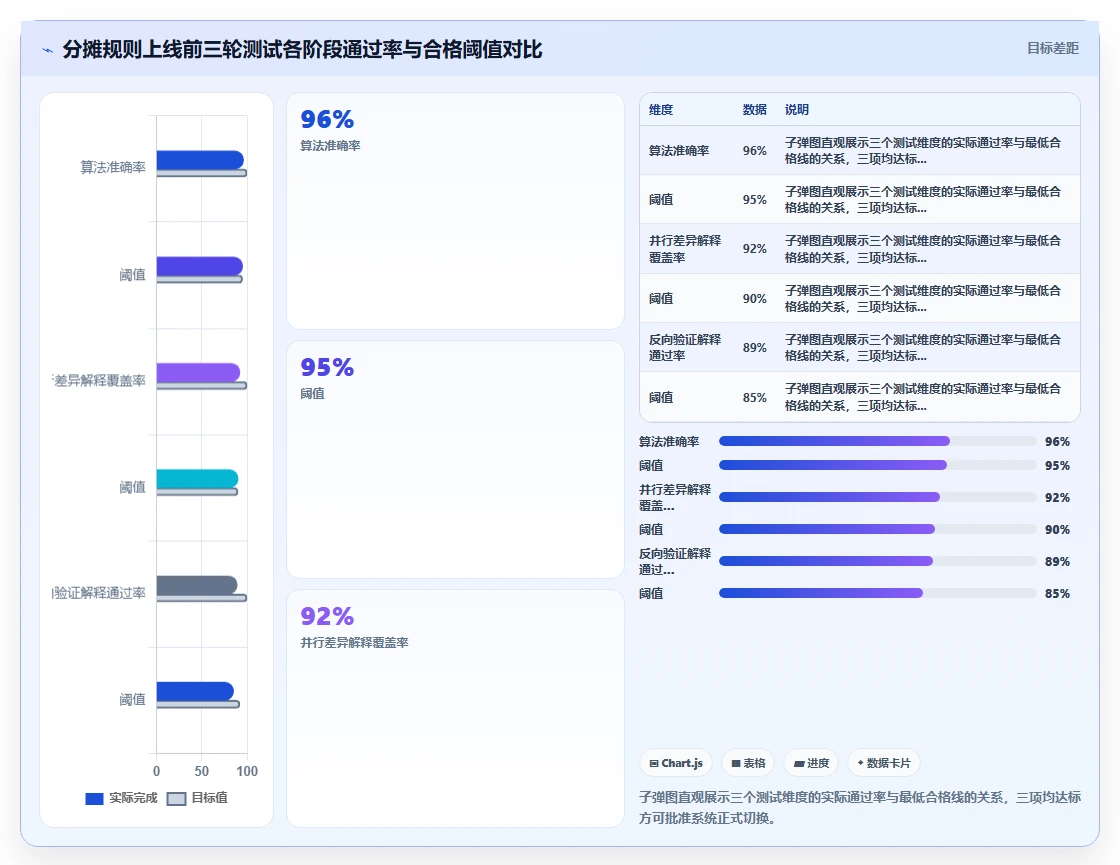Select the 96% value in the table
1120x865 pixels.
tap(754, 151)
